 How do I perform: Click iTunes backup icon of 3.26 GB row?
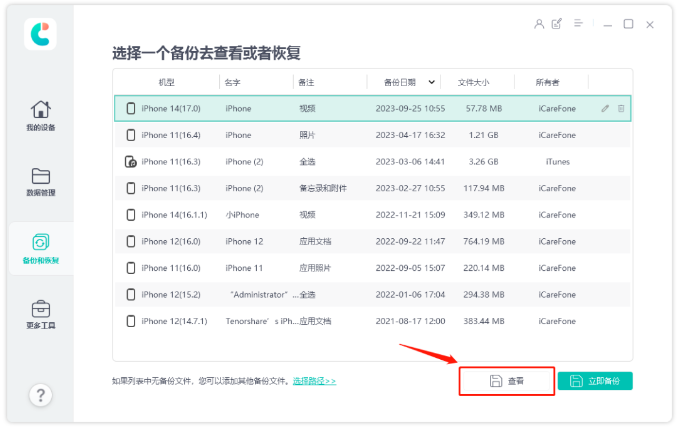pos(130,162)
